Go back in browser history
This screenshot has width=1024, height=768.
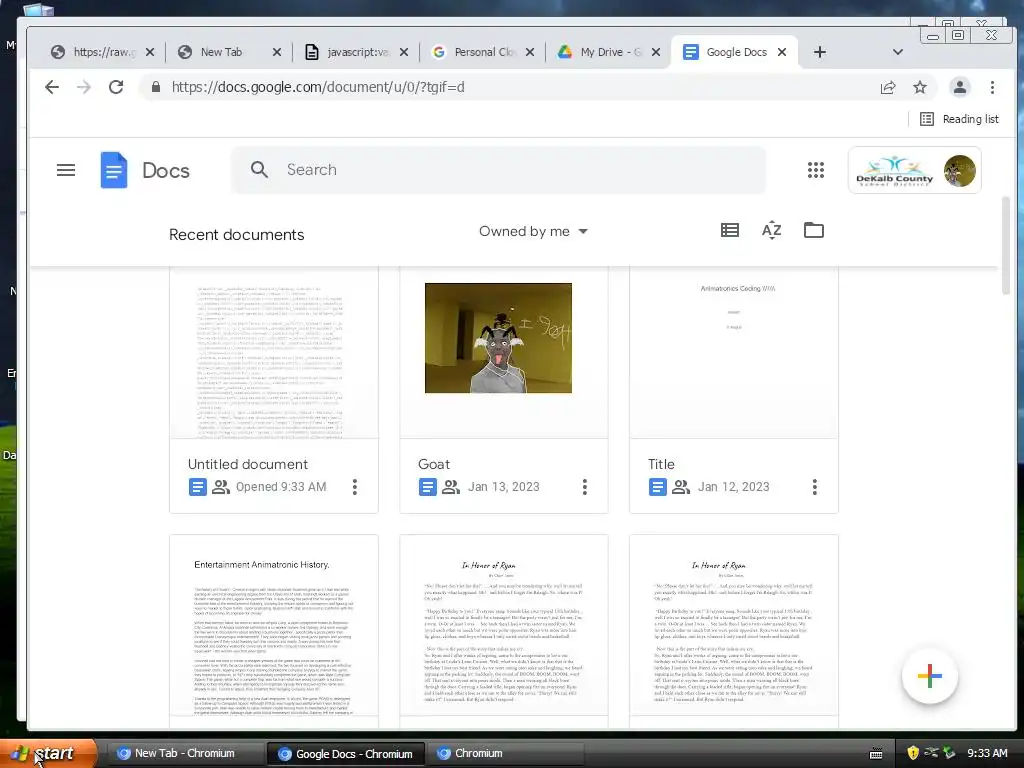pyautogui.click(x=52, y=87)
